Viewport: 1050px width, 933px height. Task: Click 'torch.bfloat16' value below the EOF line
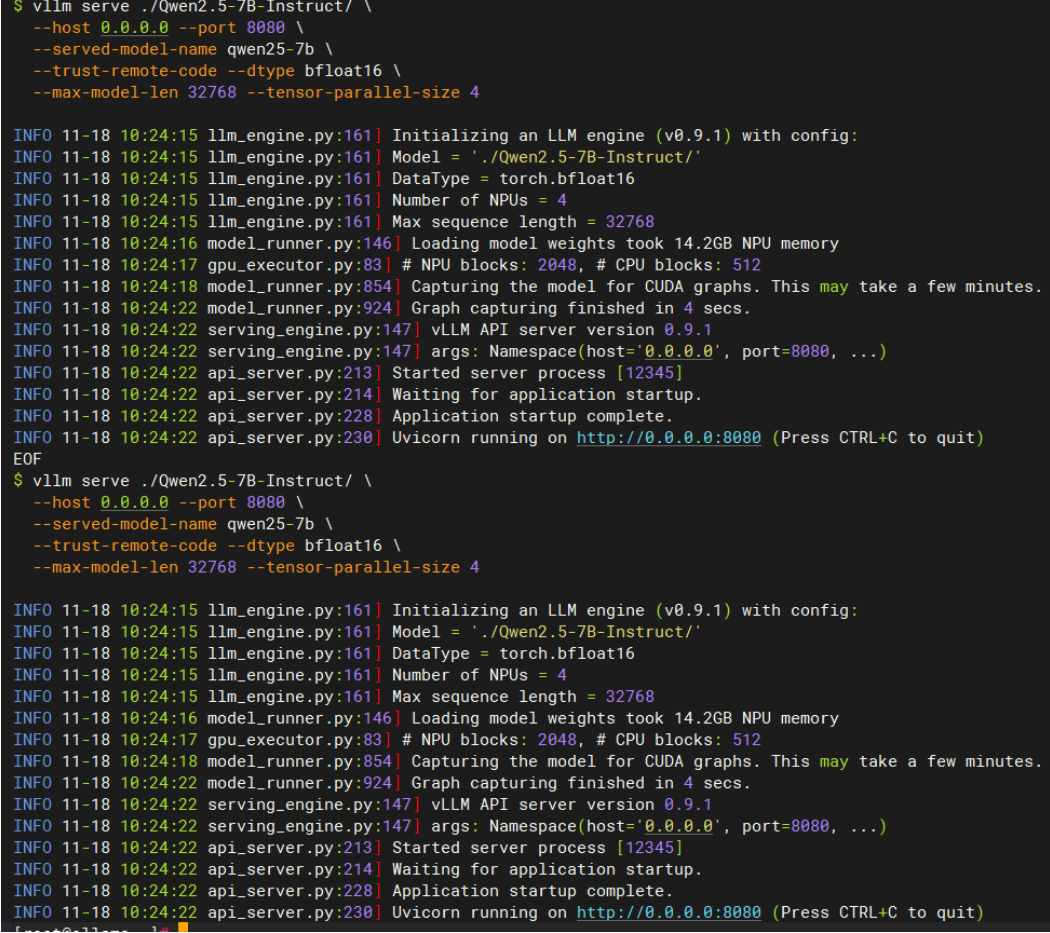(567, 654)
